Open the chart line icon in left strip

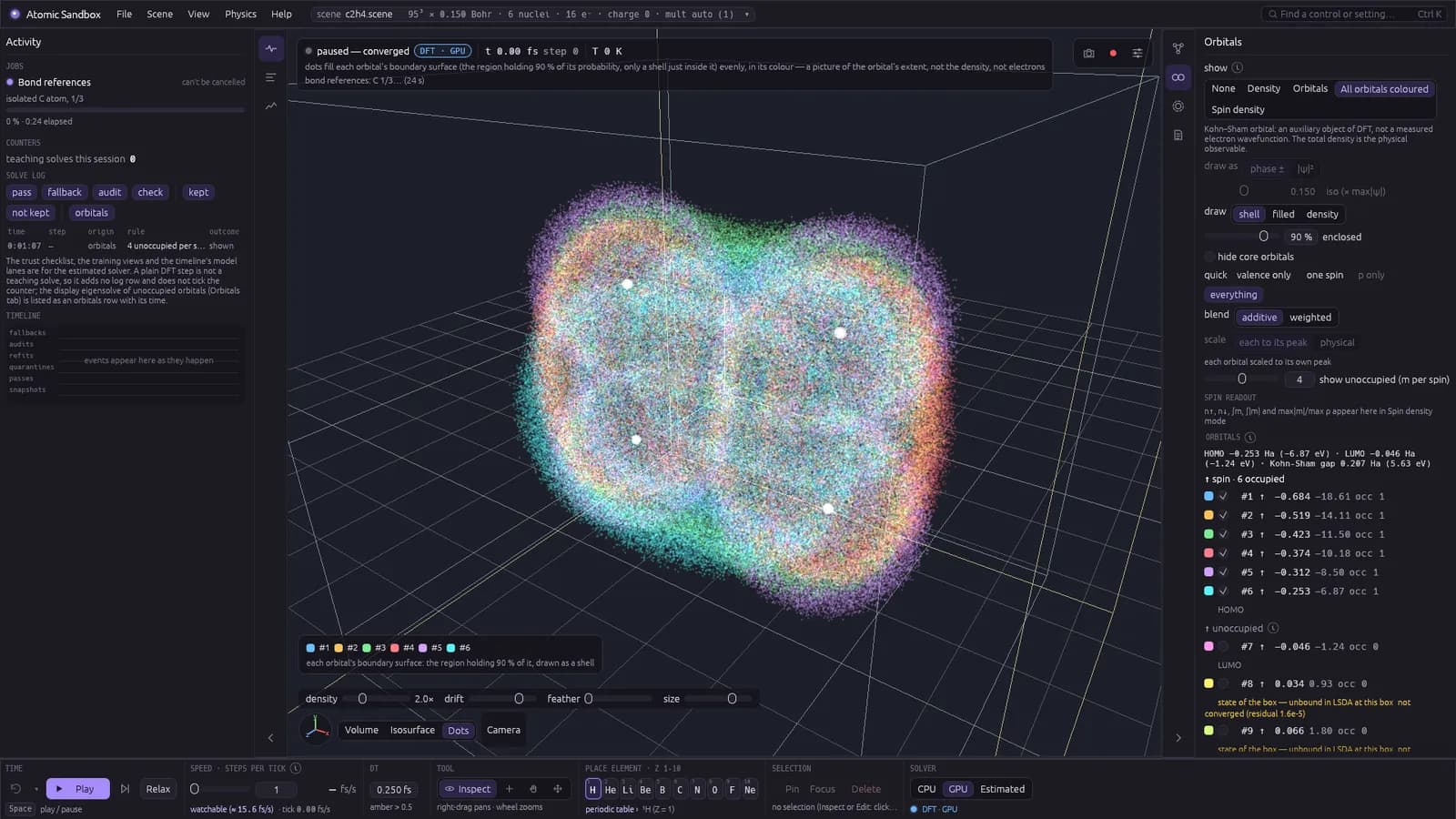coord(271,106)
